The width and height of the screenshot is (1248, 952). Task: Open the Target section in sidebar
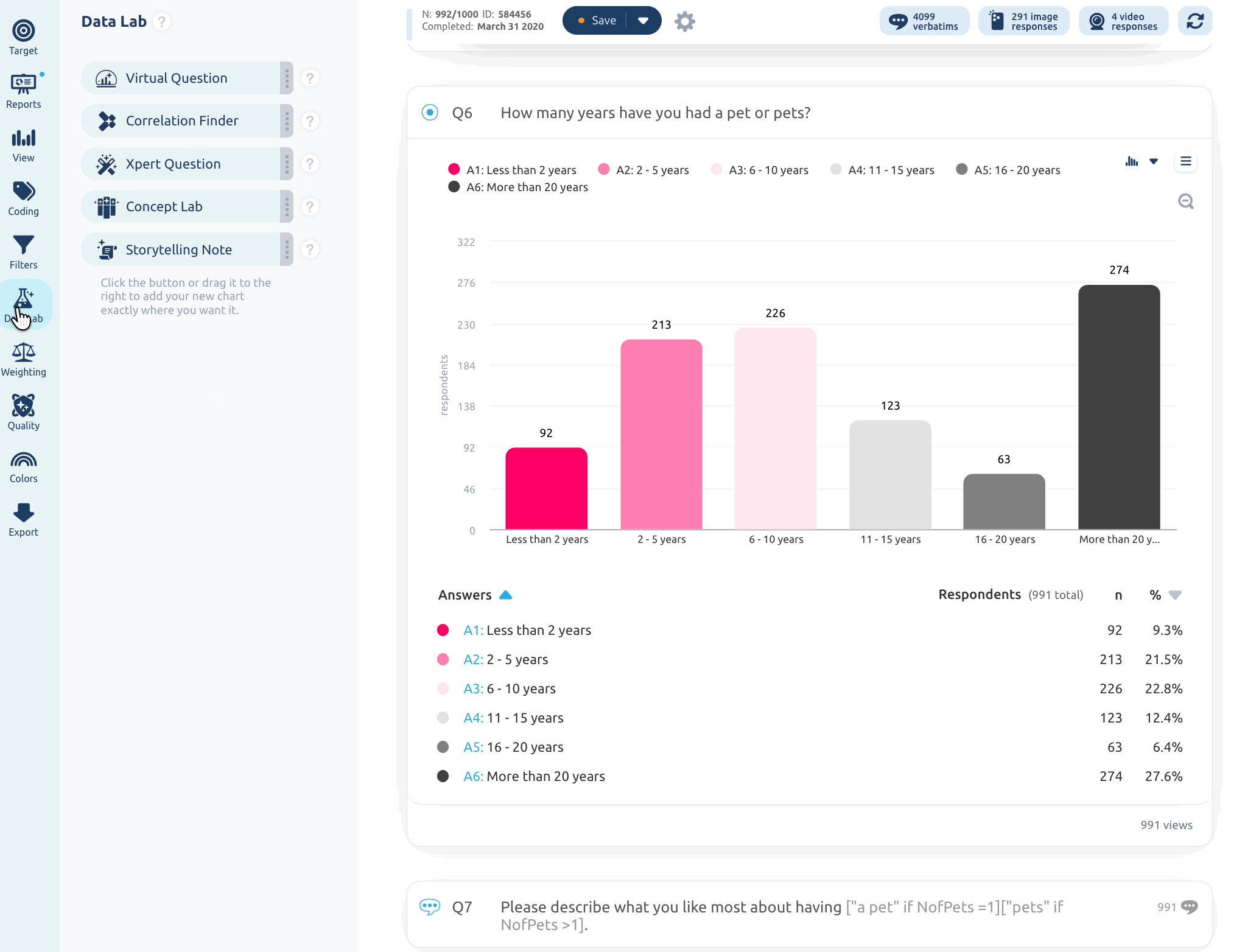(x=23, y=38)
